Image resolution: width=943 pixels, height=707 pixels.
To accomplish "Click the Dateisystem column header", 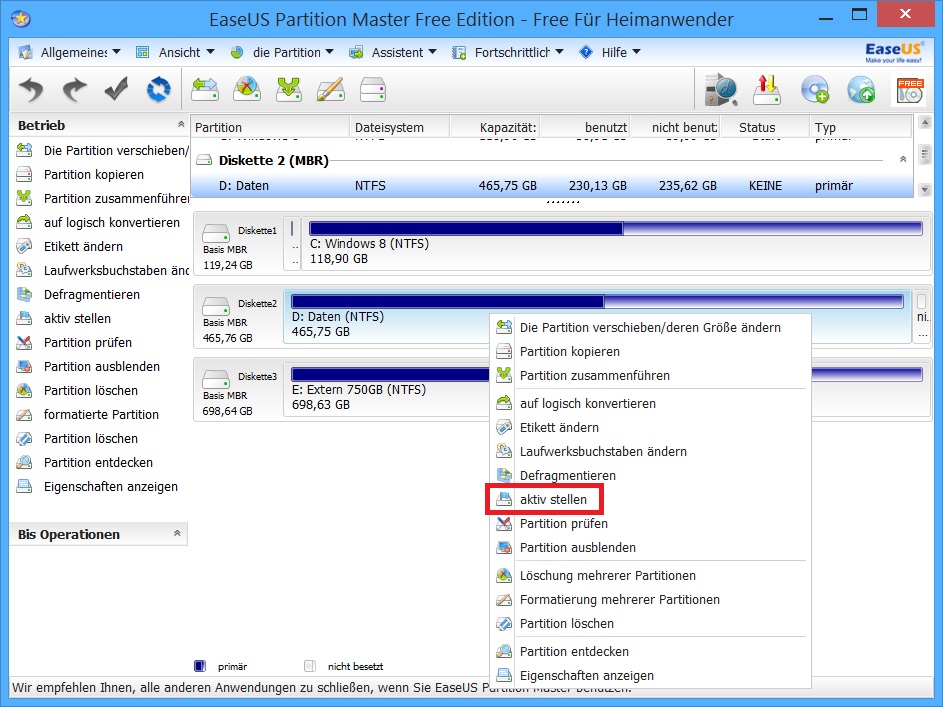I will point(399,127).
